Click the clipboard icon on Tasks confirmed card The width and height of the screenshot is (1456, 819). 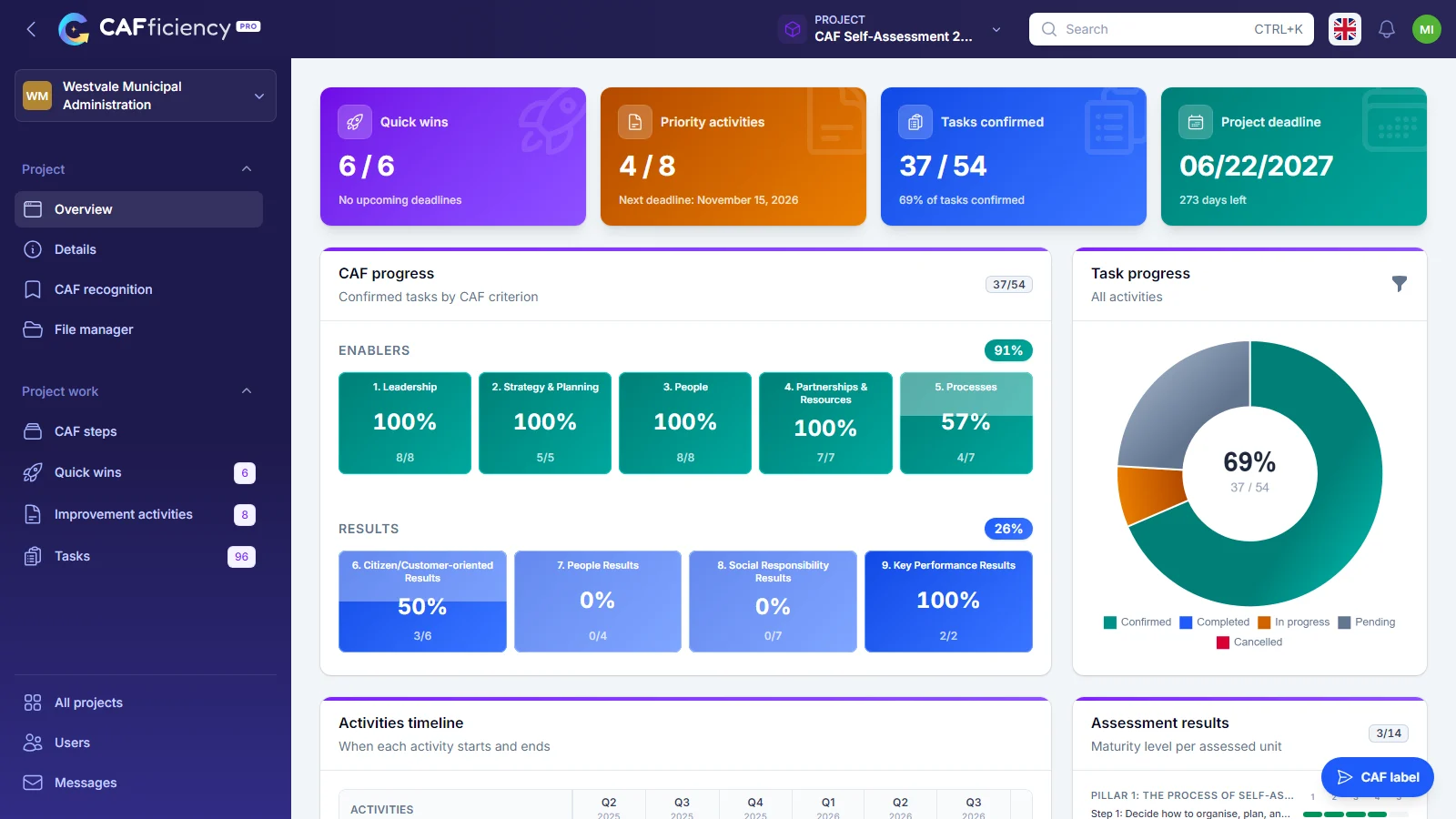point(915,122)
